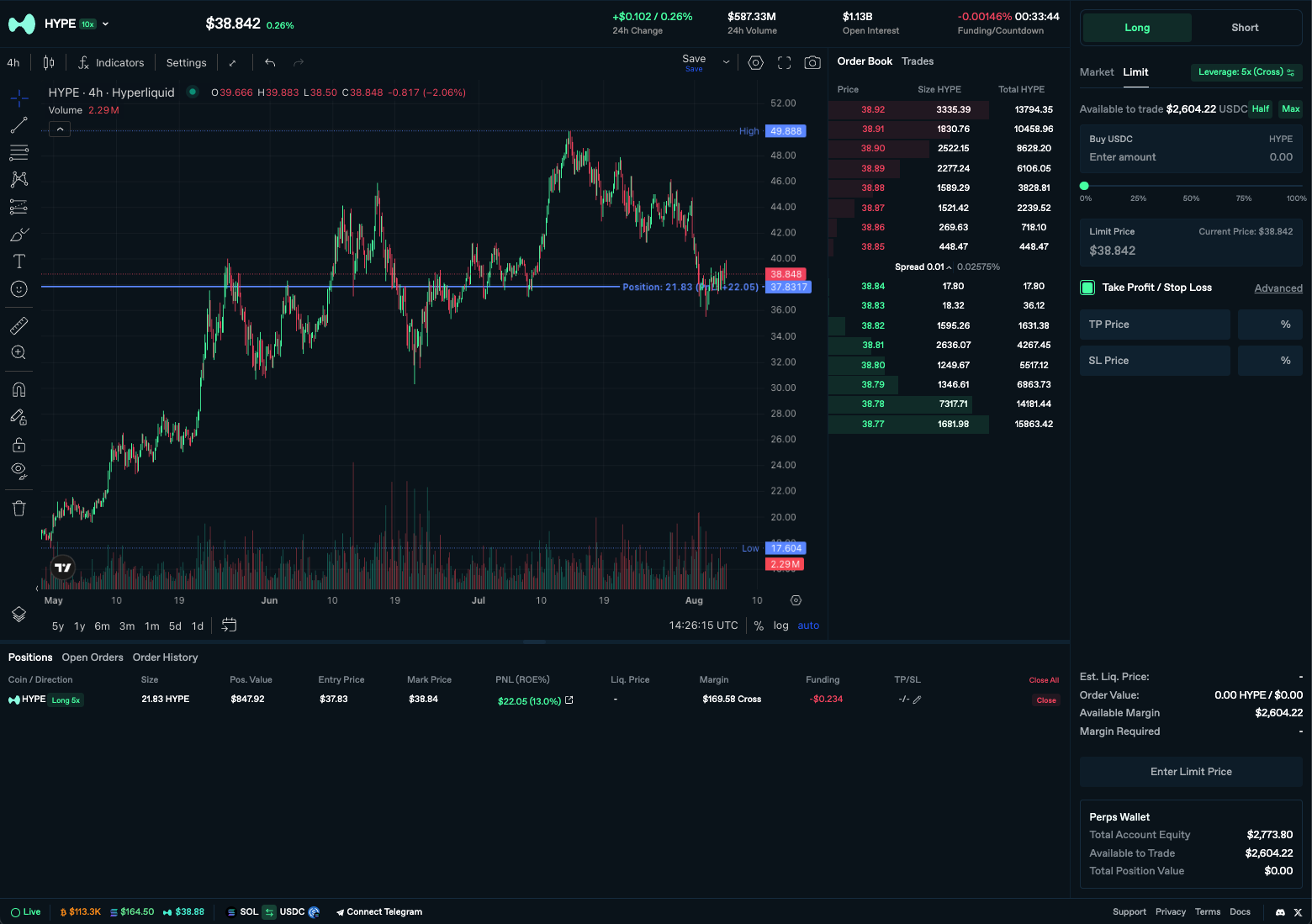Switch to the Trades tab

point(918,61)
